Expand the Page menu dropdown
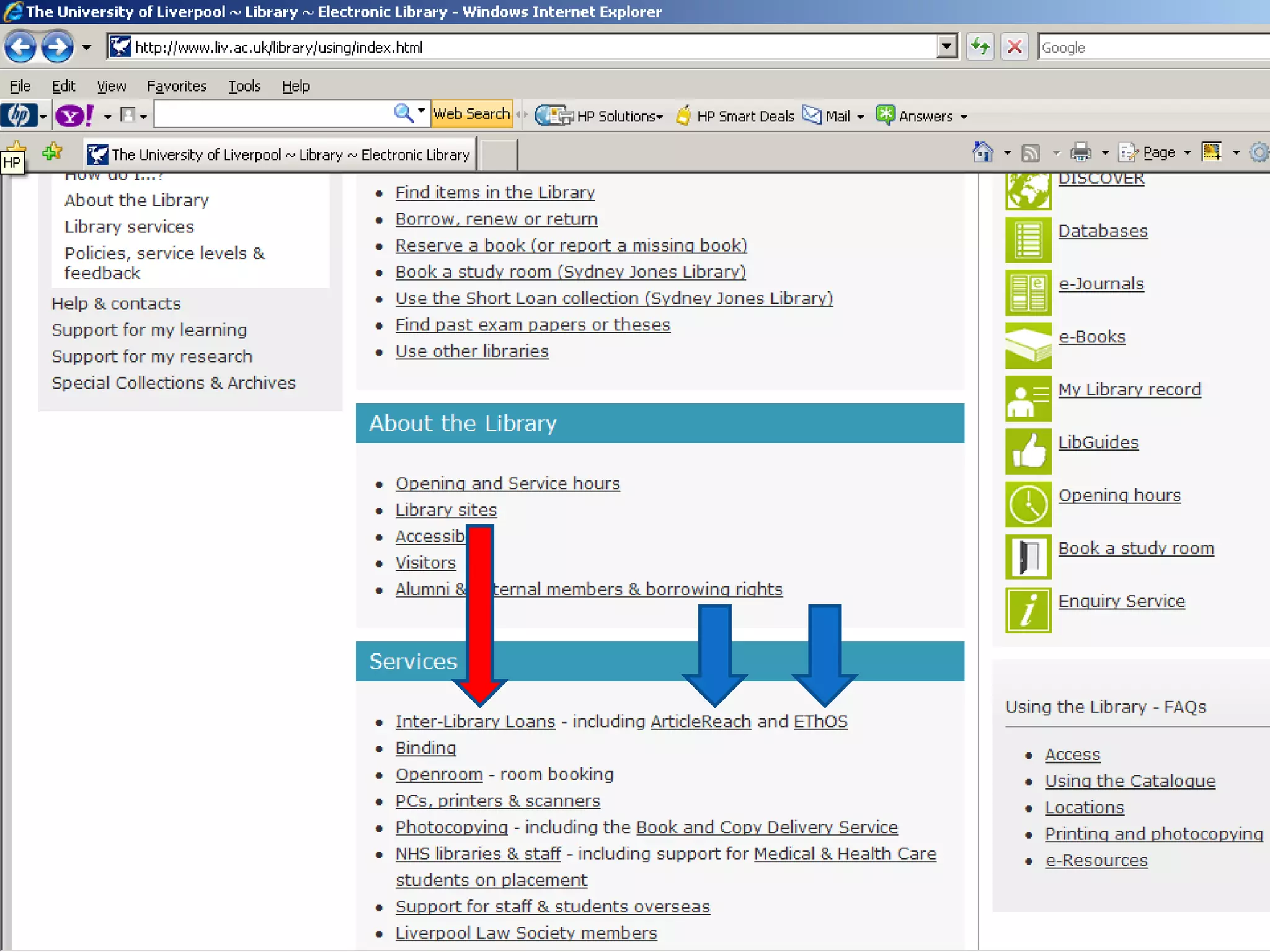The image size is (1270, 952). 1187,153
